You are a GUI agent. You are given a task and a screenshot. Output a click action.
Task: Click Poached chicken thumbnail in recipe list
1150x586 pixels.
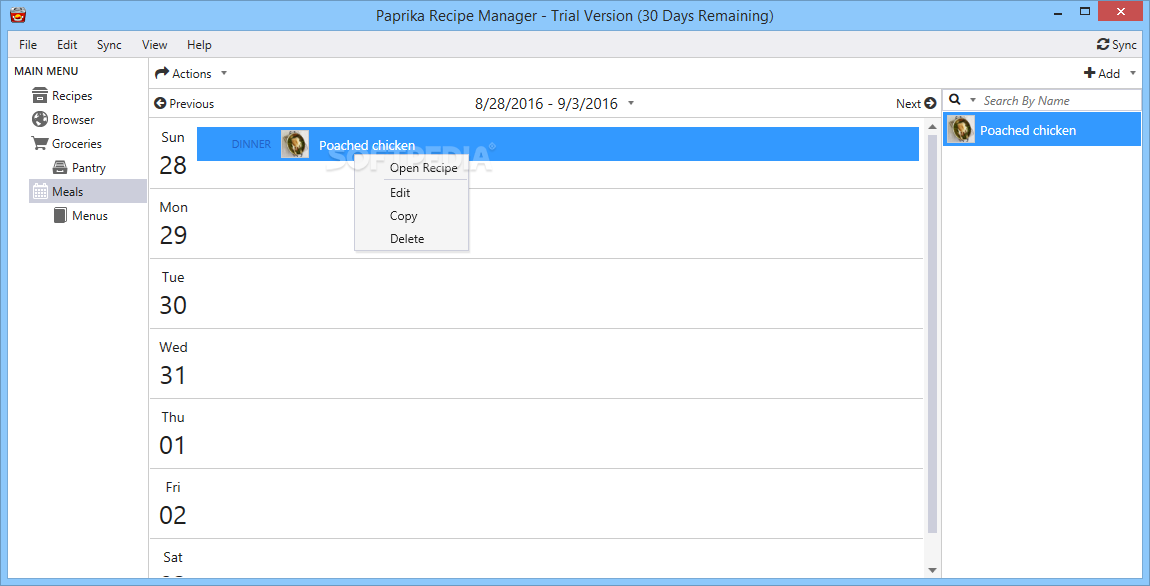[x=961, y=130]
